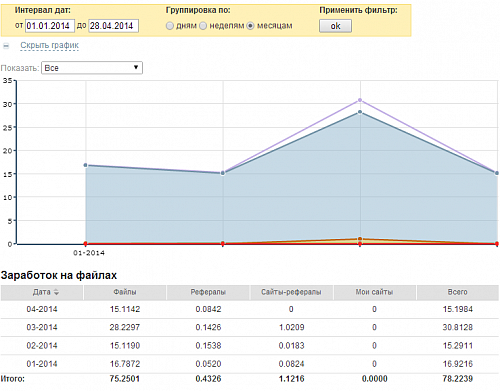Viewport: 500px width, 391px height.
Task: Click the value 15.1190 in Файлы column
Action: [125, 346]
